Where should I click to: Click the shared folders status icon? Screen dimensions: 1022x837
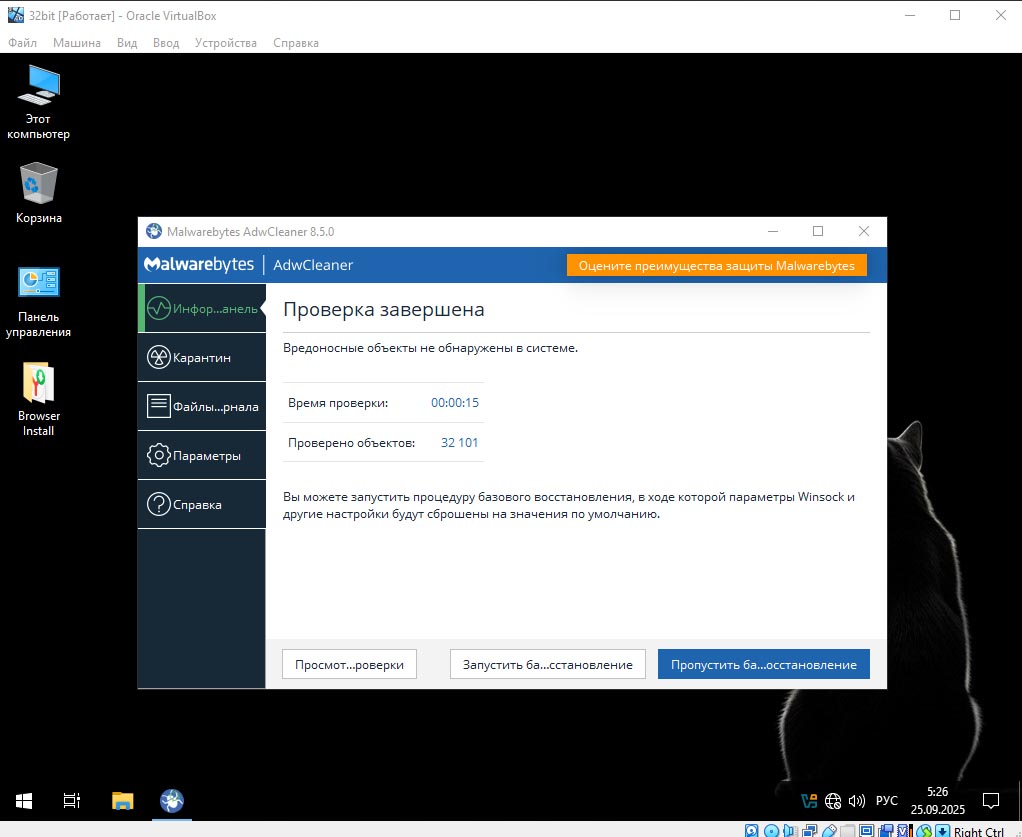[847, 830]
